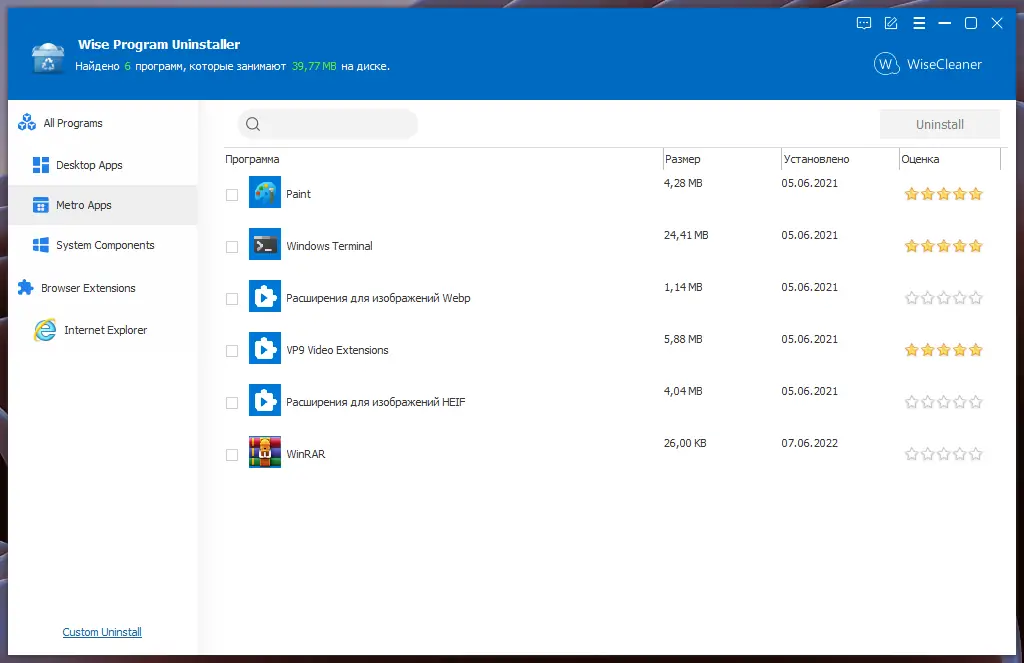
Task: Open the hamburger menu
Action: 919,23
